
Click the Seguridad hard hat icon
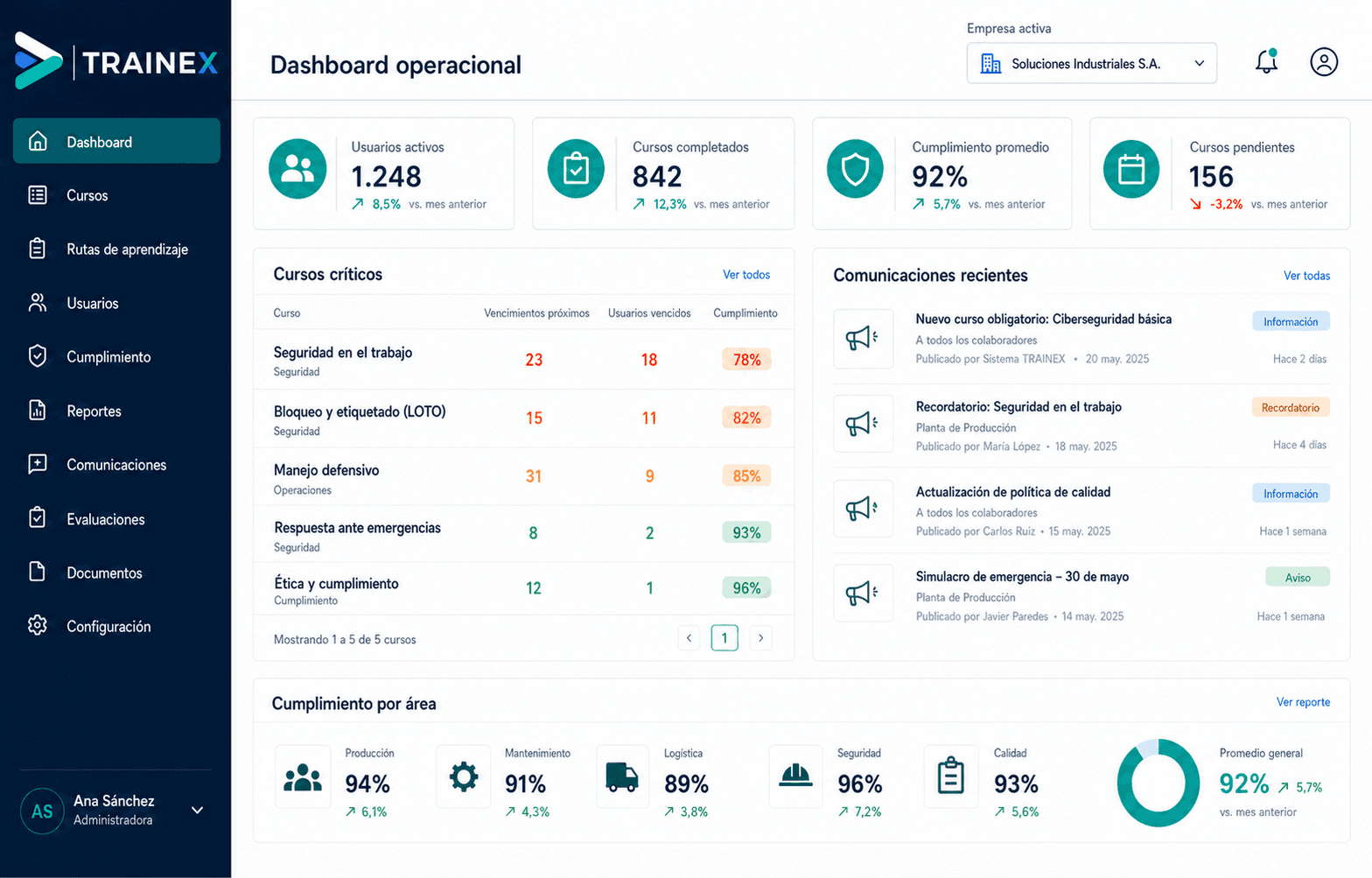coord(795,776)
